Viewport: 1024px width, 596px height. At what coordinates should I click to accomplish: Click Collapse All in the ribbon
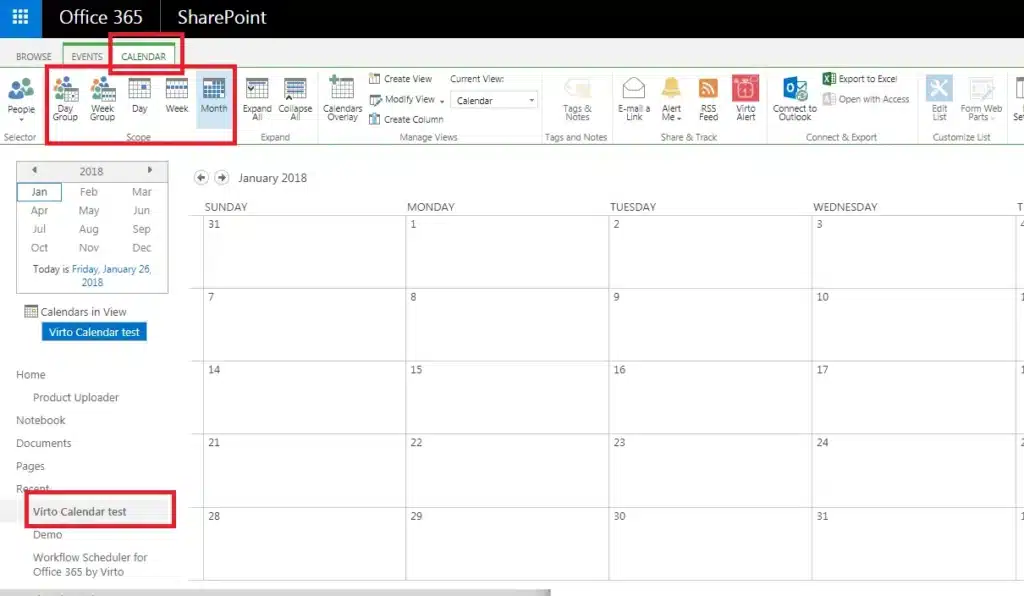(294, 98)
